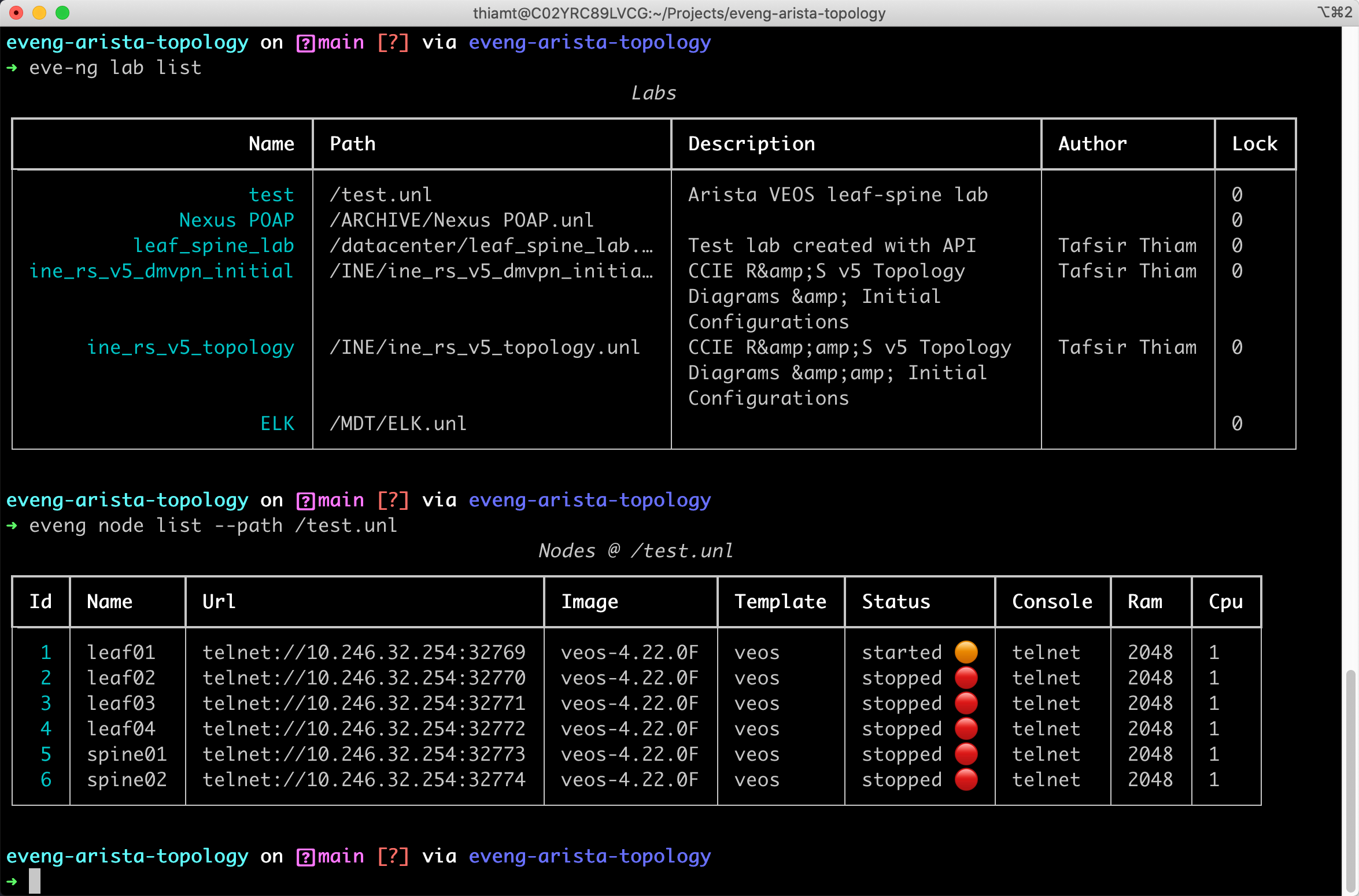Image resolution: width=1359 pixels, height=896 pixels.
Task: Click the red stopped status dot for spine02
Action: 966,779
